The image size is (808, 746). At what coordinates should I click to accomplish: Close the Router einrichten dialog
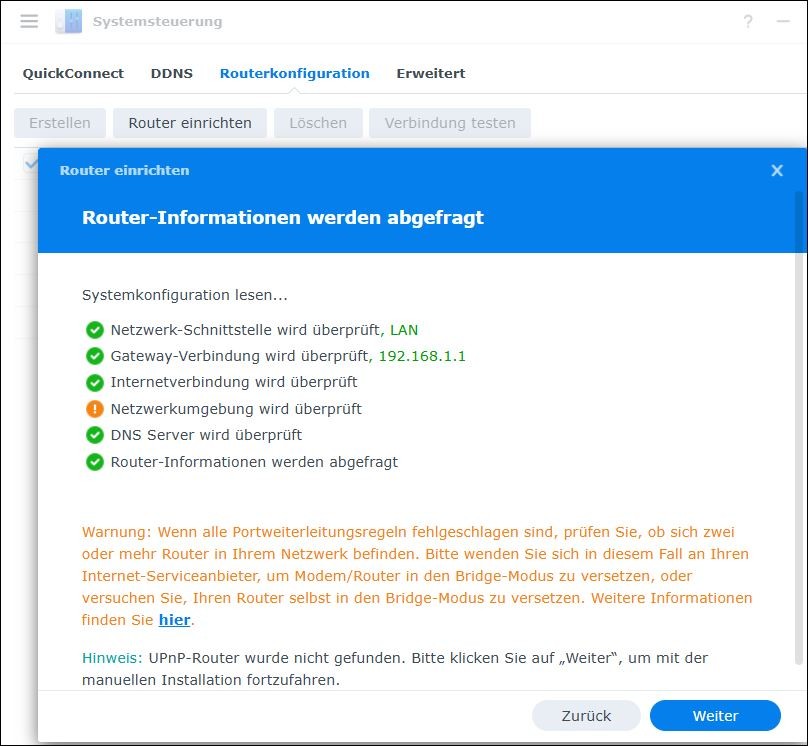coord(777,171)
